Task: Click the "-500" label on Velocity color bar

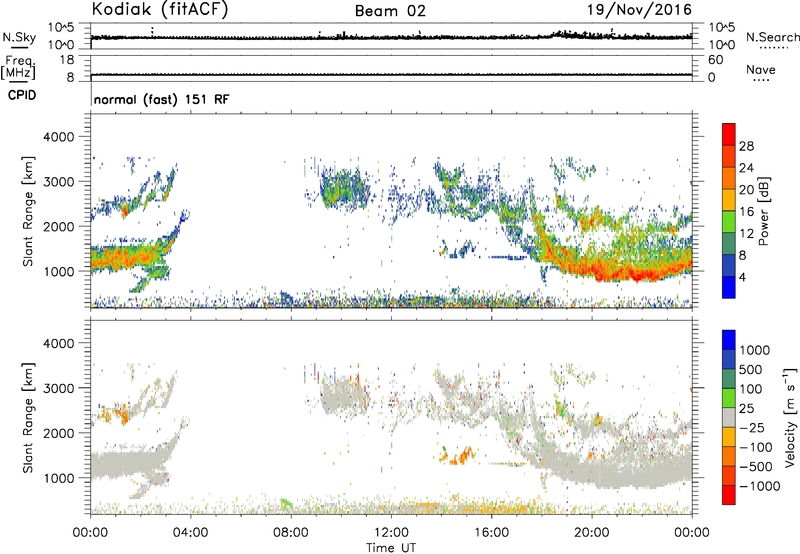Action: 756,466
